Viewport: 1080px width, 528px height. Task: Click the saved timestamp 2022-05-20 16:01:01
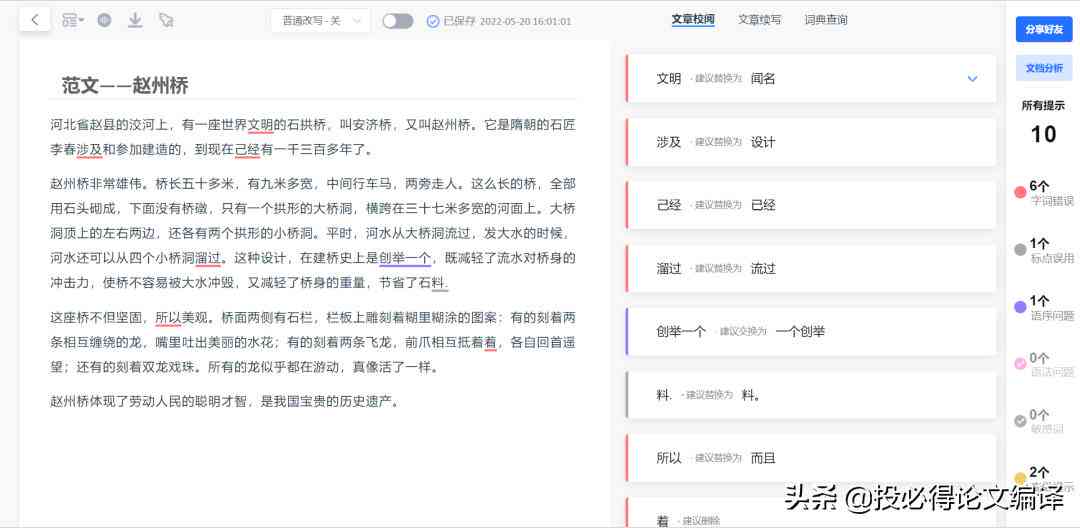click(x=526, y=21)
